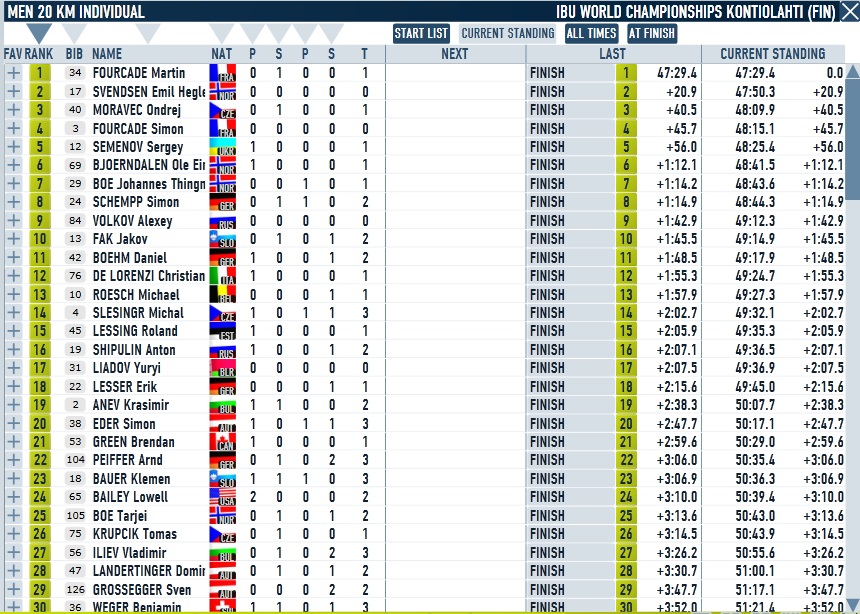Viewport: 860px width, 614px height.
Task: Click the vertical scrollbar thumb
Action: tap(853, 140)
